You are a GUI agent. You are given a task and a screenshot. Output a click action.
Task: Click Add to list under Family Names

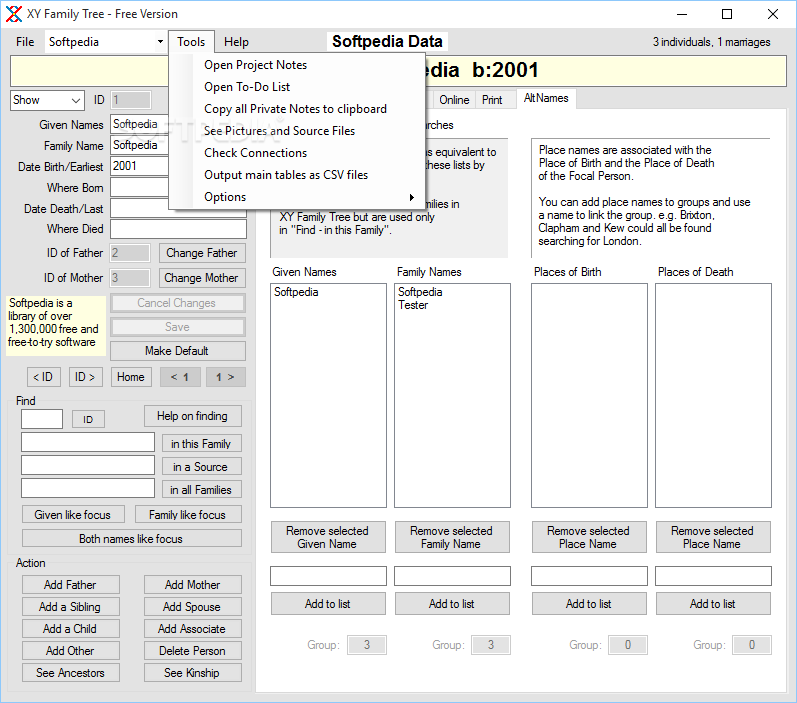tap(452, 603)
